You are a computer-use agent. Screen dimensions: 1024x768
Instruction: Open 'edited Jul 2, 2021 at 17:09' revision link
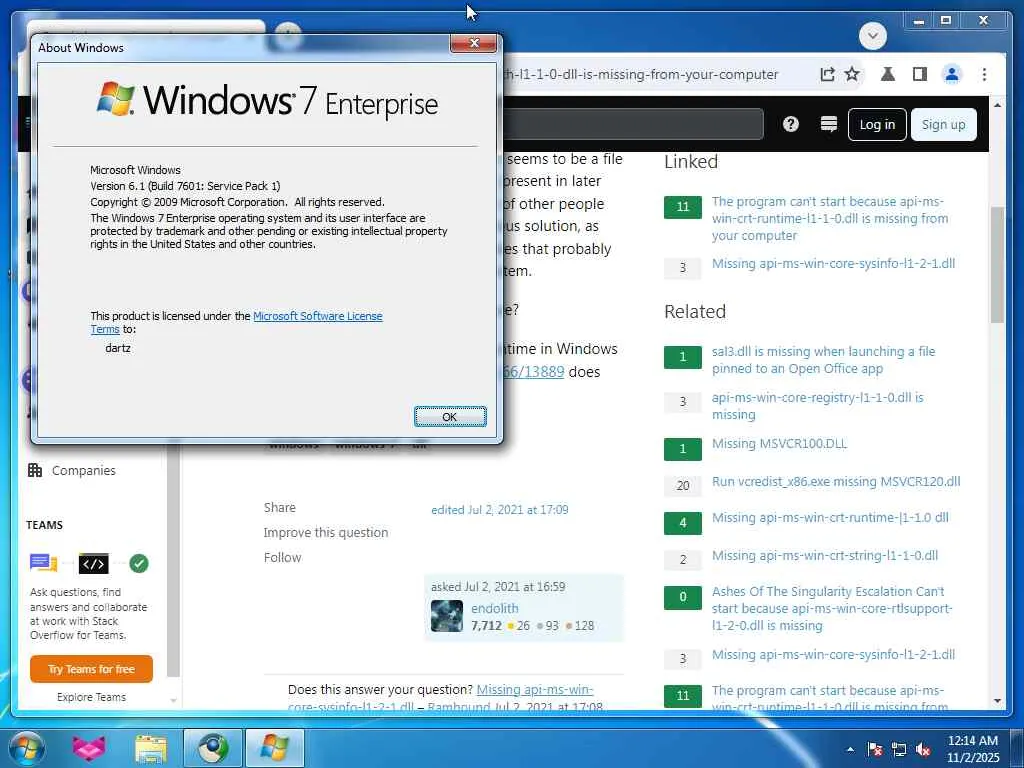[500, 509]
